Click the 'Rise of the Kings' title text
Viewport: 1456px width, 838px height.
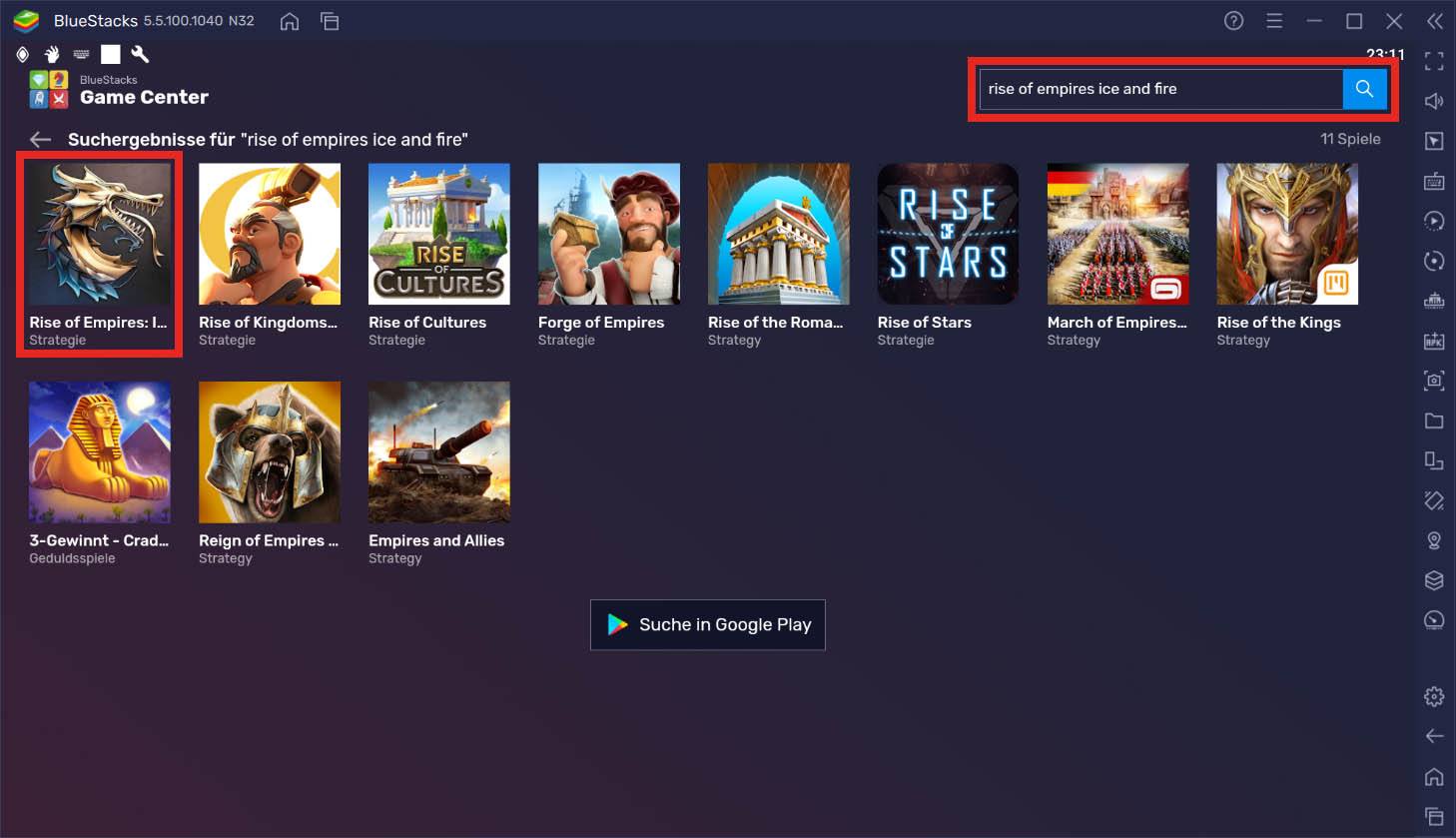coord(1279,323)
